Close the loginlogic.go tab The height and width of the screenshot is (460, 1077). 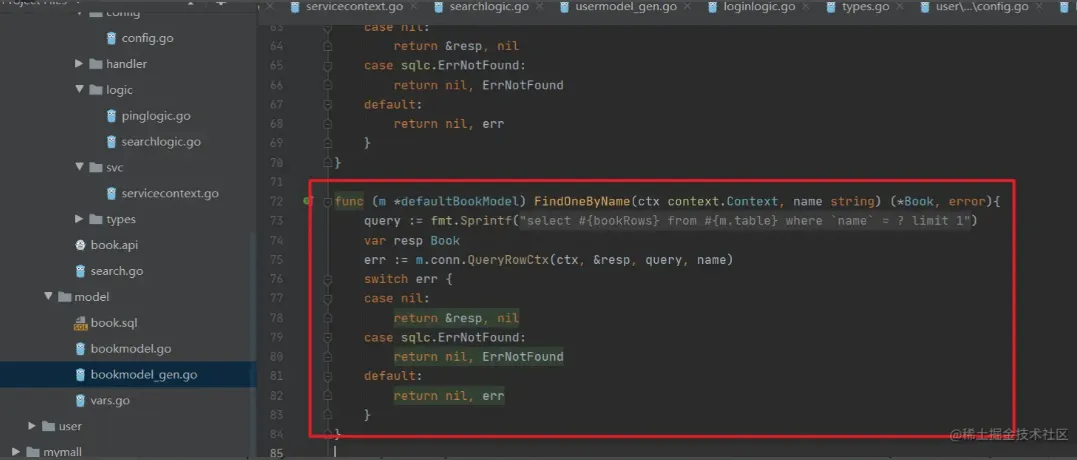pyautogui.click(x=807, y=6)
